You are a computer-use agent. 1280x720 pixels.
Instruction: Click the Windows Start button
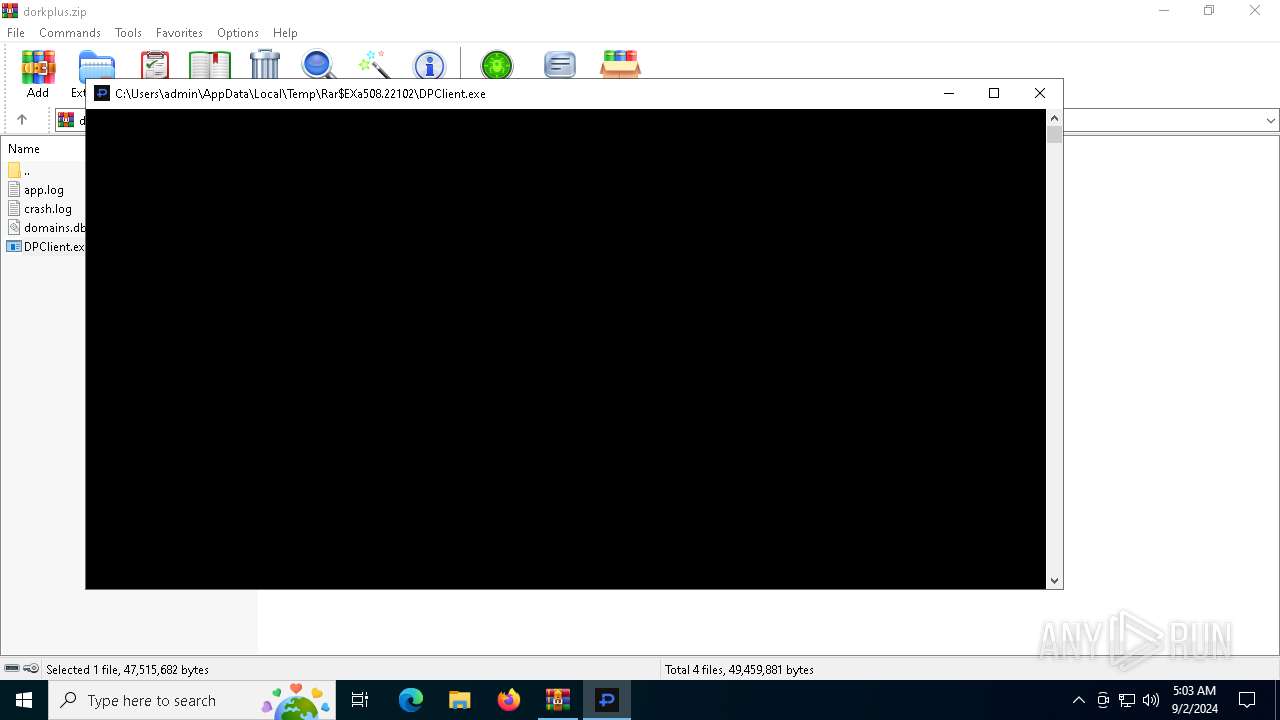24,700
